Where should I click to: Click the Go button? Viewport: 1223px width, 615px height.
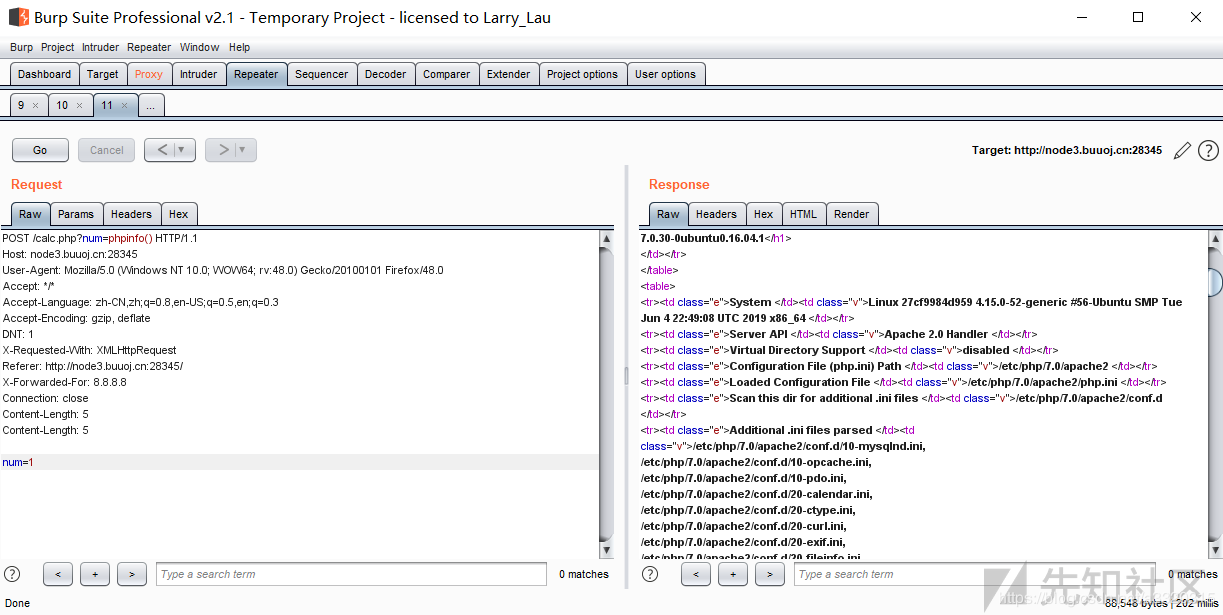(x=40, y=150)
